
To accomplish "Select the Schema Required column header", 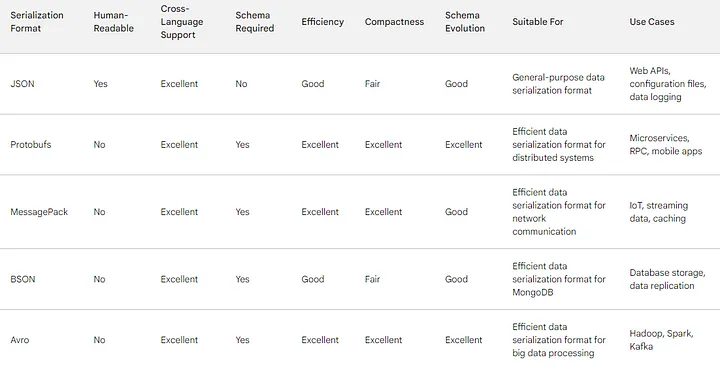I will point(255,22).
